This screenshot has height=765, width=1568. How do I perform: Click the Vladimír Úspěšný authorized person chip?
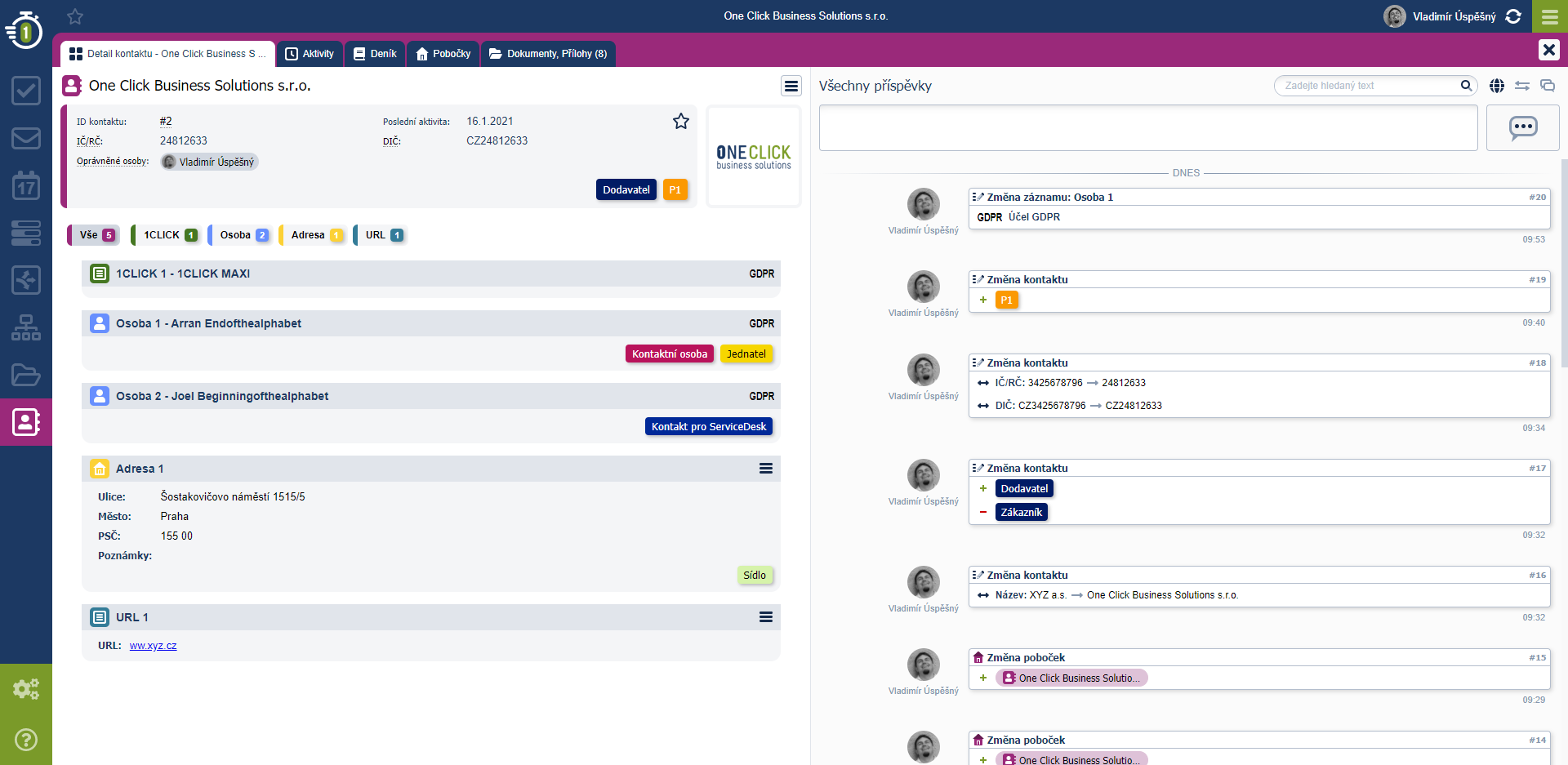(209, 162)
